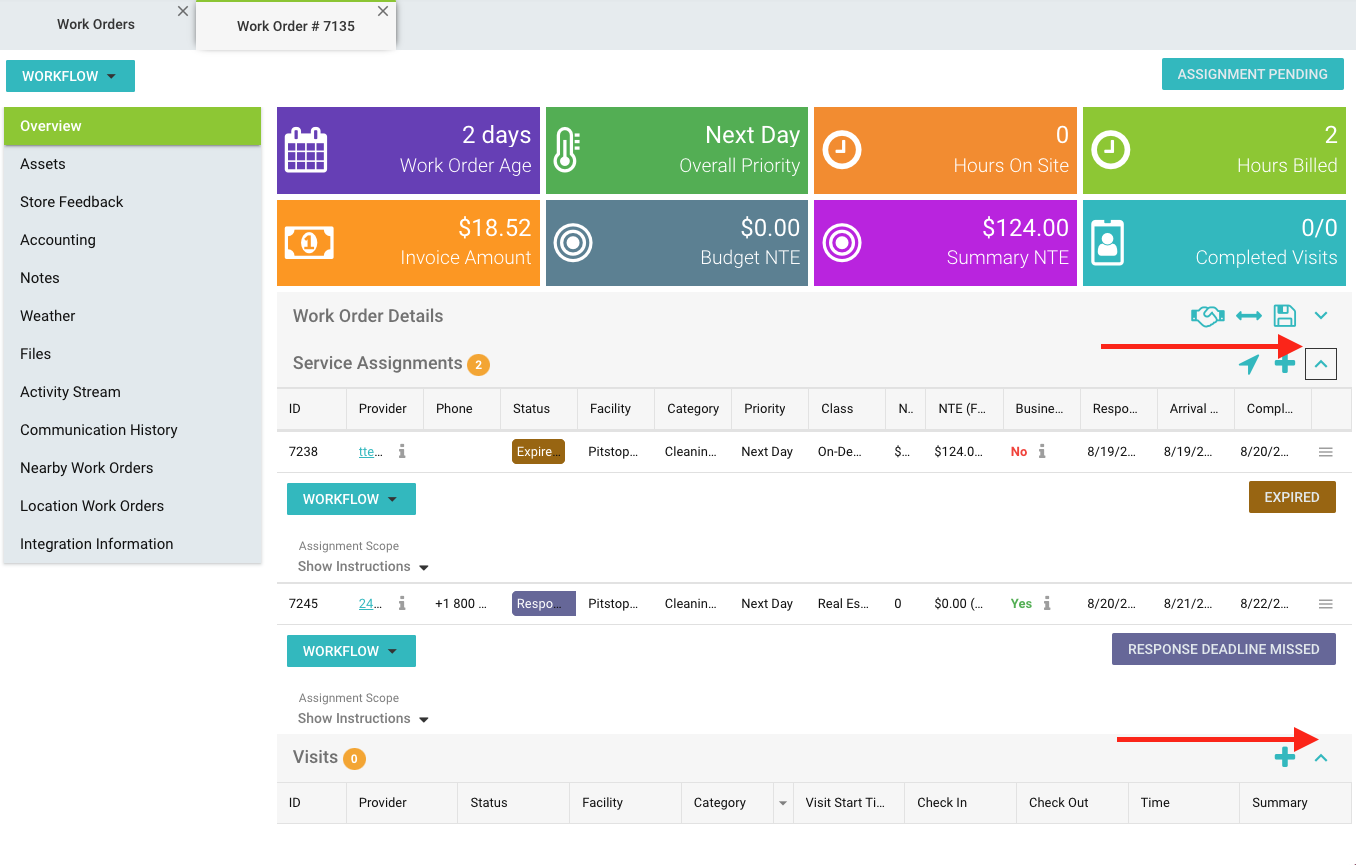Open the top WORKFLOW dropdown
The width and height of the screenshot is (1356, 865).
[x=70, y=76]
